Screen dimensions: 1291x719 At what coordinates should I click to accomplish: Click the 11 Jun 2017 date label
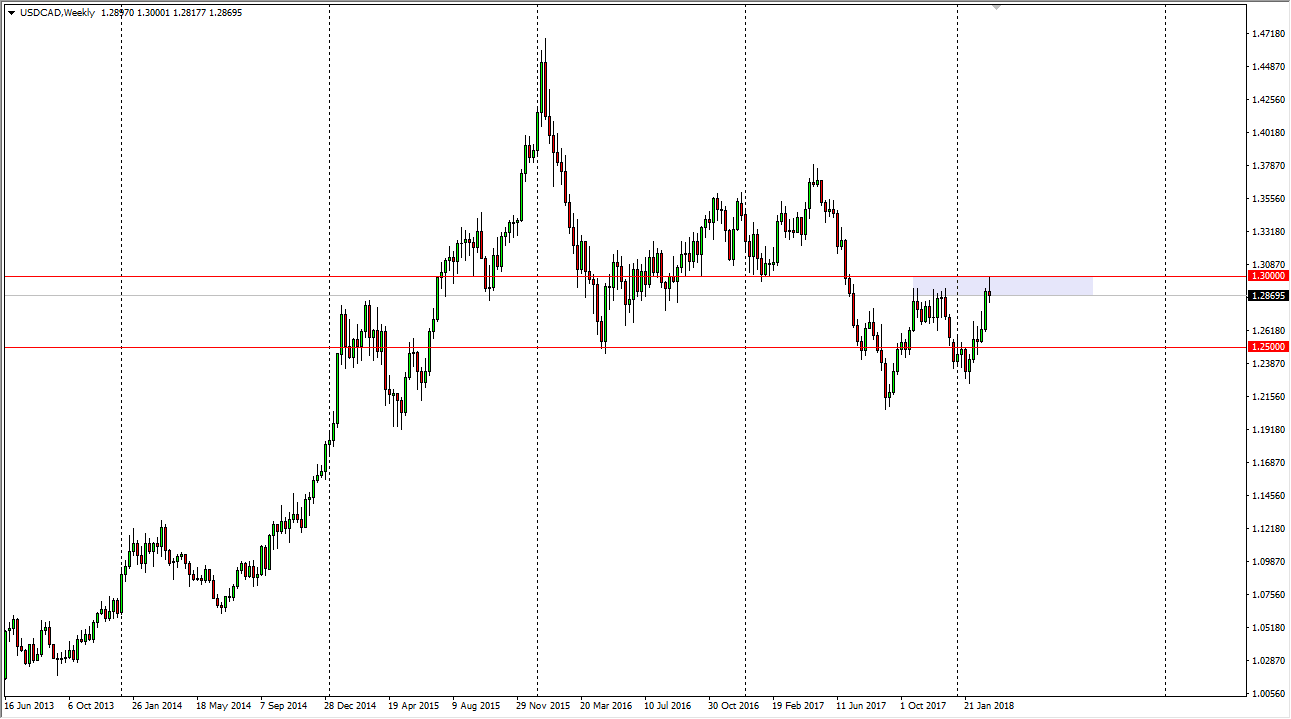coord(862,705)
